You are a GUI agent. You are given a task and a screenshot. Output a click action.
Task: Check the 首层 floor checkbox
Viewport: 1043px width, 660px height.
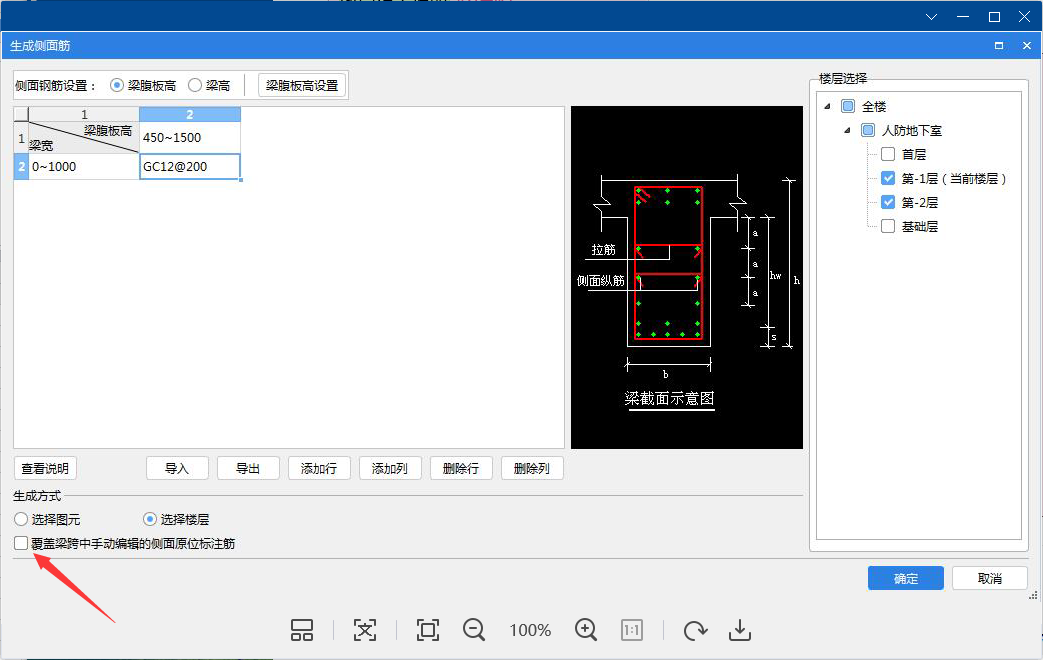coord(888,154)
